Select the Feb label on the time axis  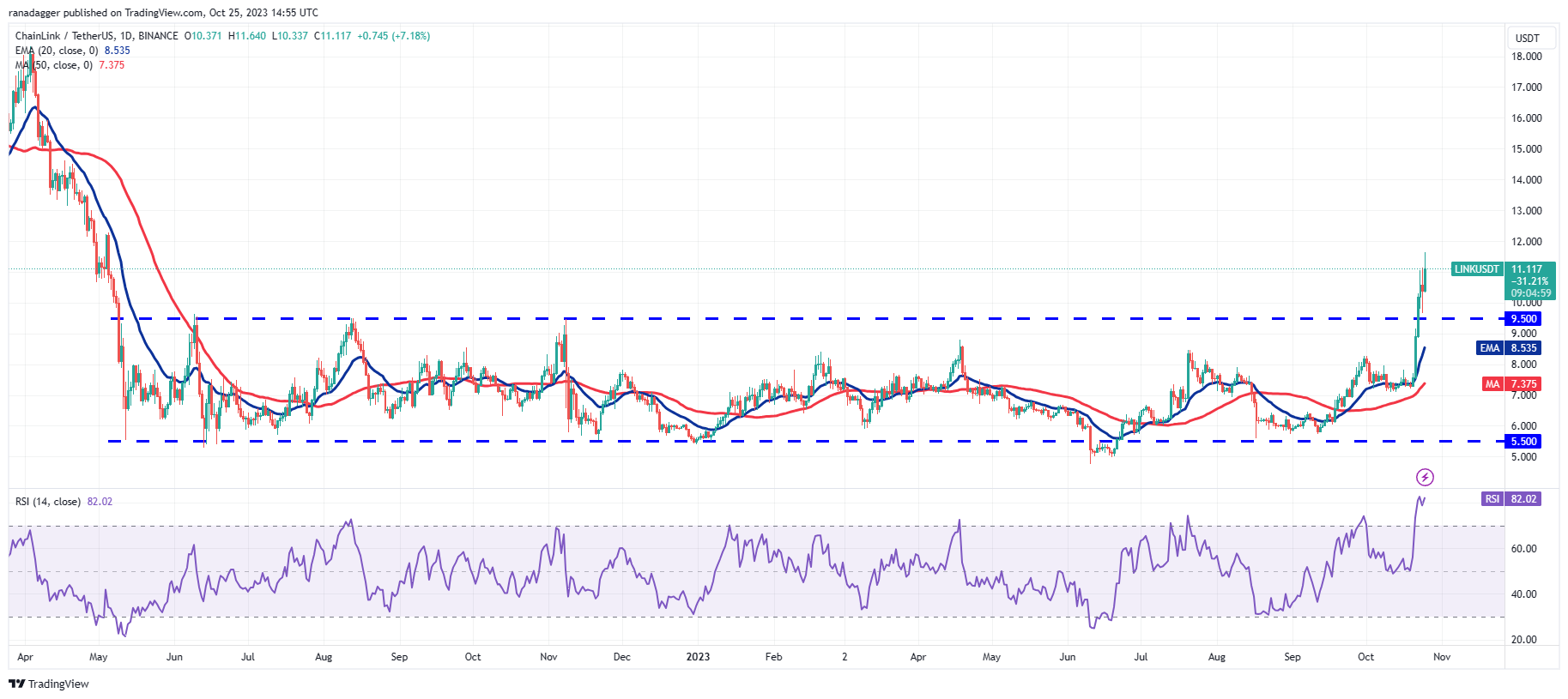coord(773,657)
